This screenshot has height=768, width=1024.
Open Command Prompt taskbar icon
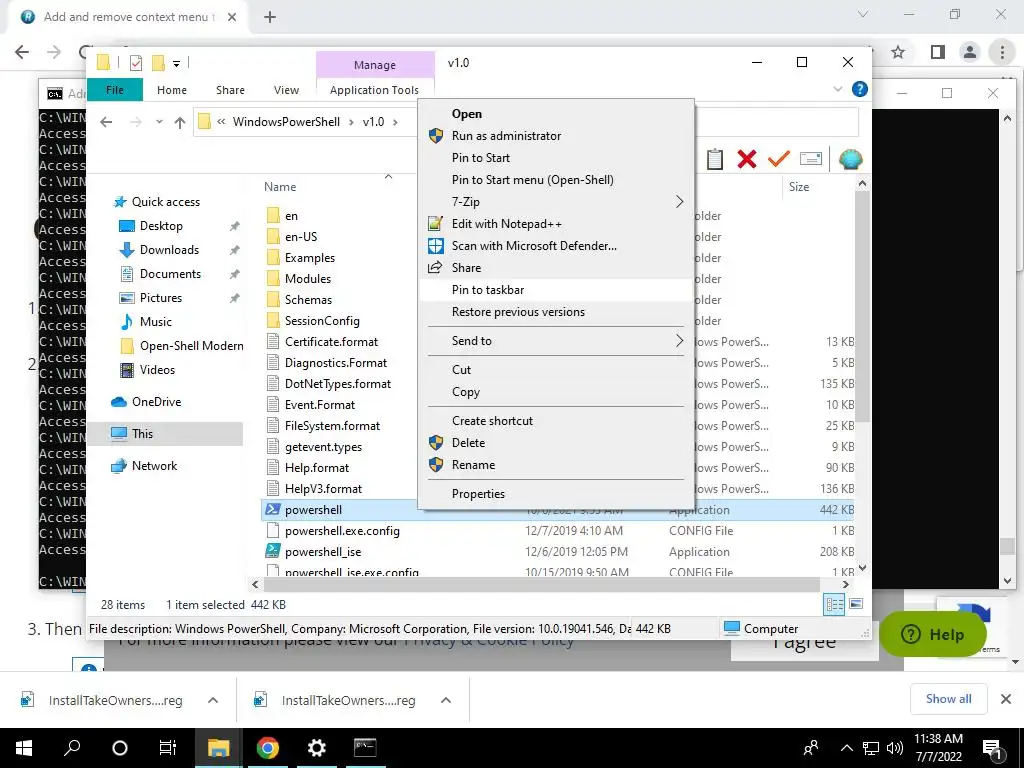pyautogui.click(x=365, y=748)
